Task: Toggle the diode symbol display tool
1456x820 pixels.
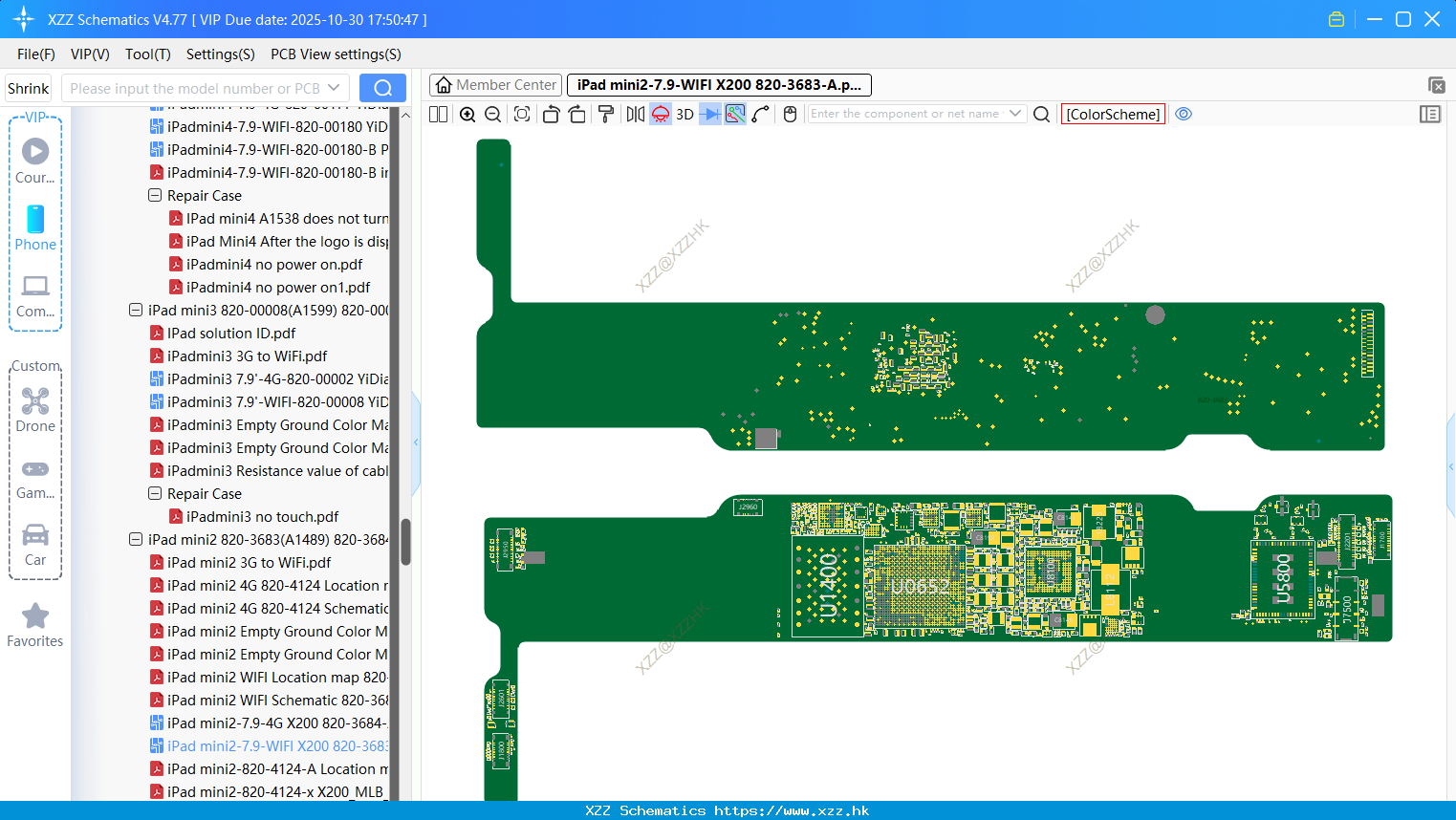Action: [x=710, y=114]
